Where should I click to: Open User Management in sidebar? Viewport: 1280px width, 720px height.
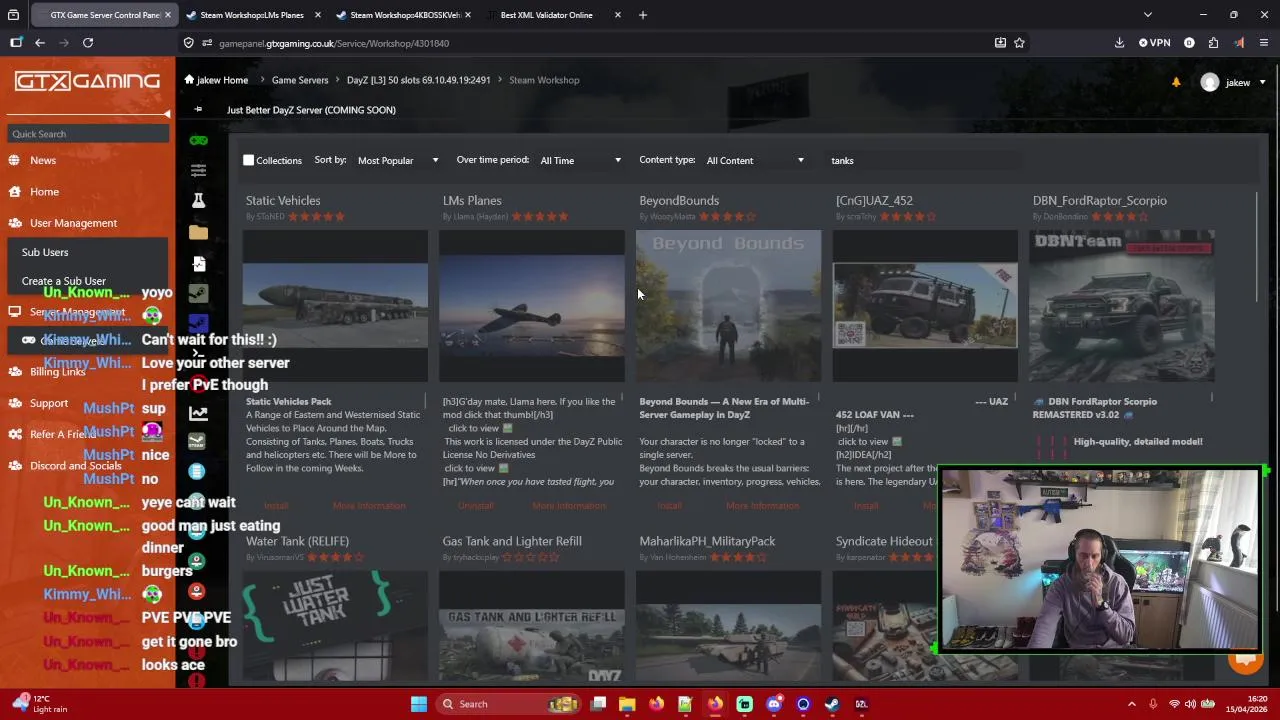tap(73, 223)
